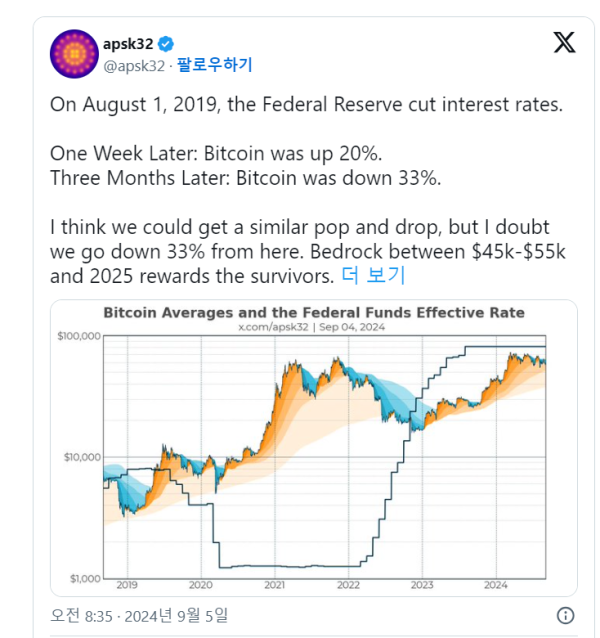Click the $1,000 axis label
600x638 pixels.
tap(82, 578)
